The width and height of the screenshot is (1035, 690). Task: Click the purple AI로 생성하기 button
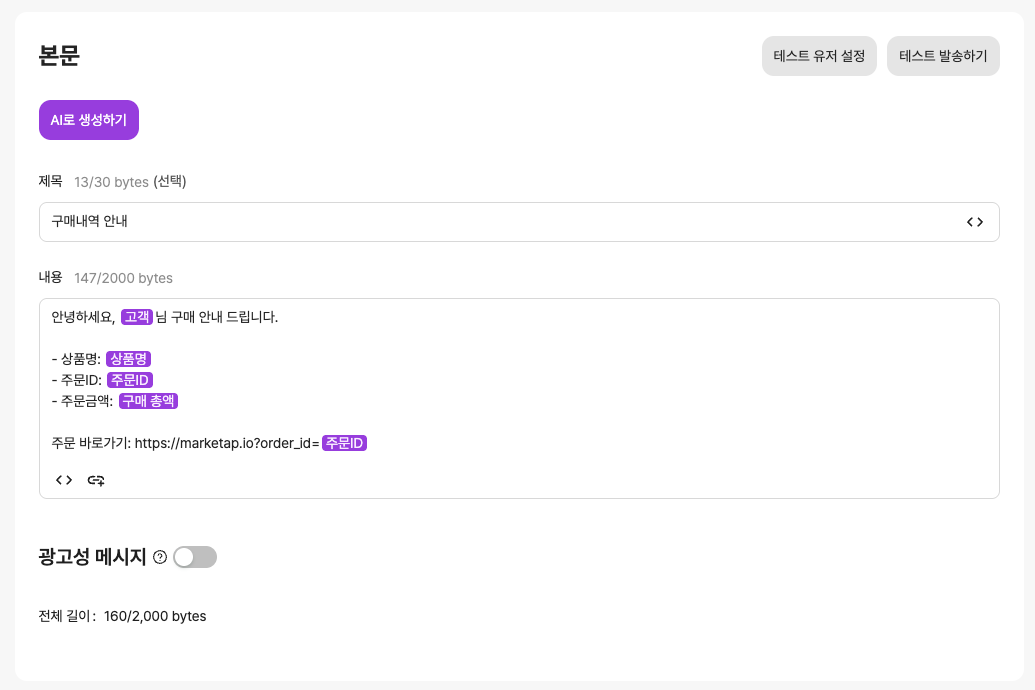point(89,120)
